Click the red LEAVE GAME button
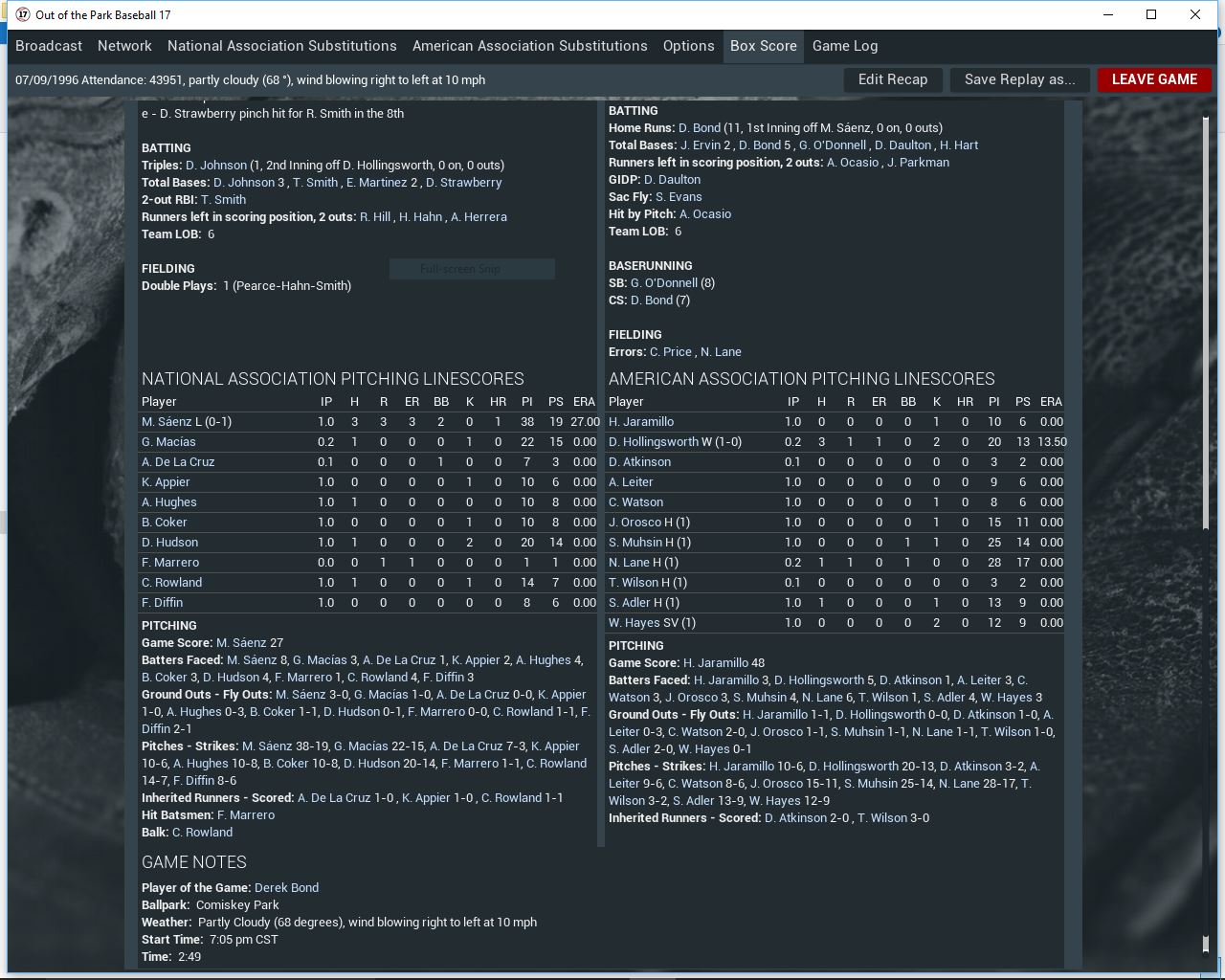 (x=1153, y=79)
